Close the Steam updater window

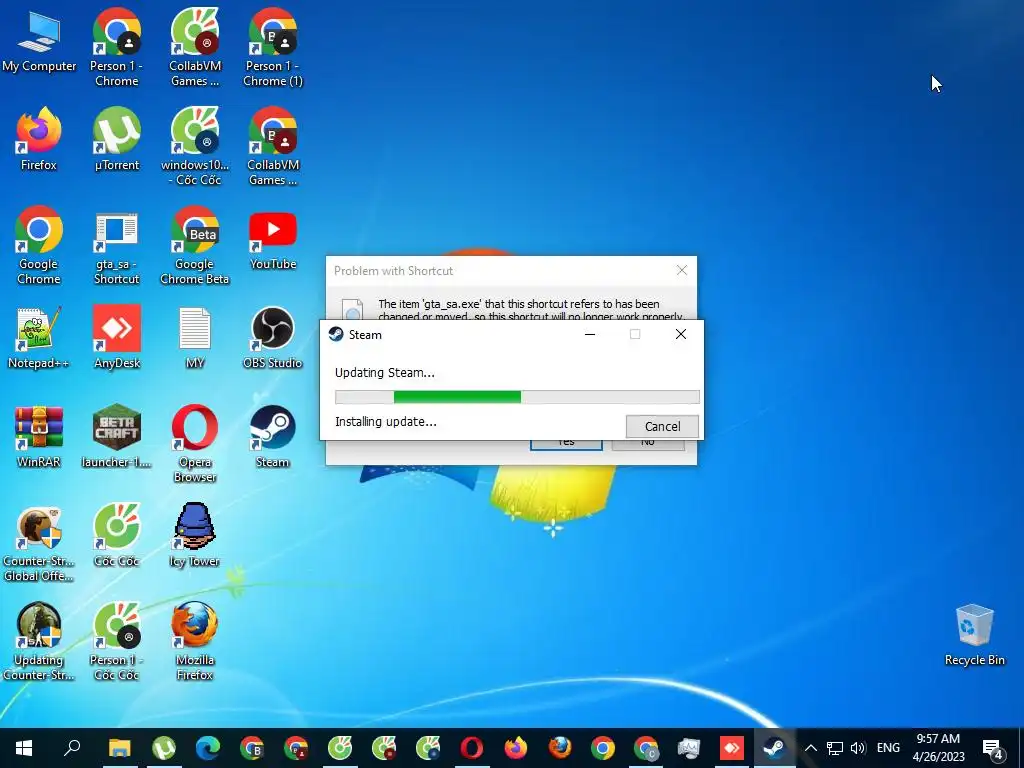(680, 334)
